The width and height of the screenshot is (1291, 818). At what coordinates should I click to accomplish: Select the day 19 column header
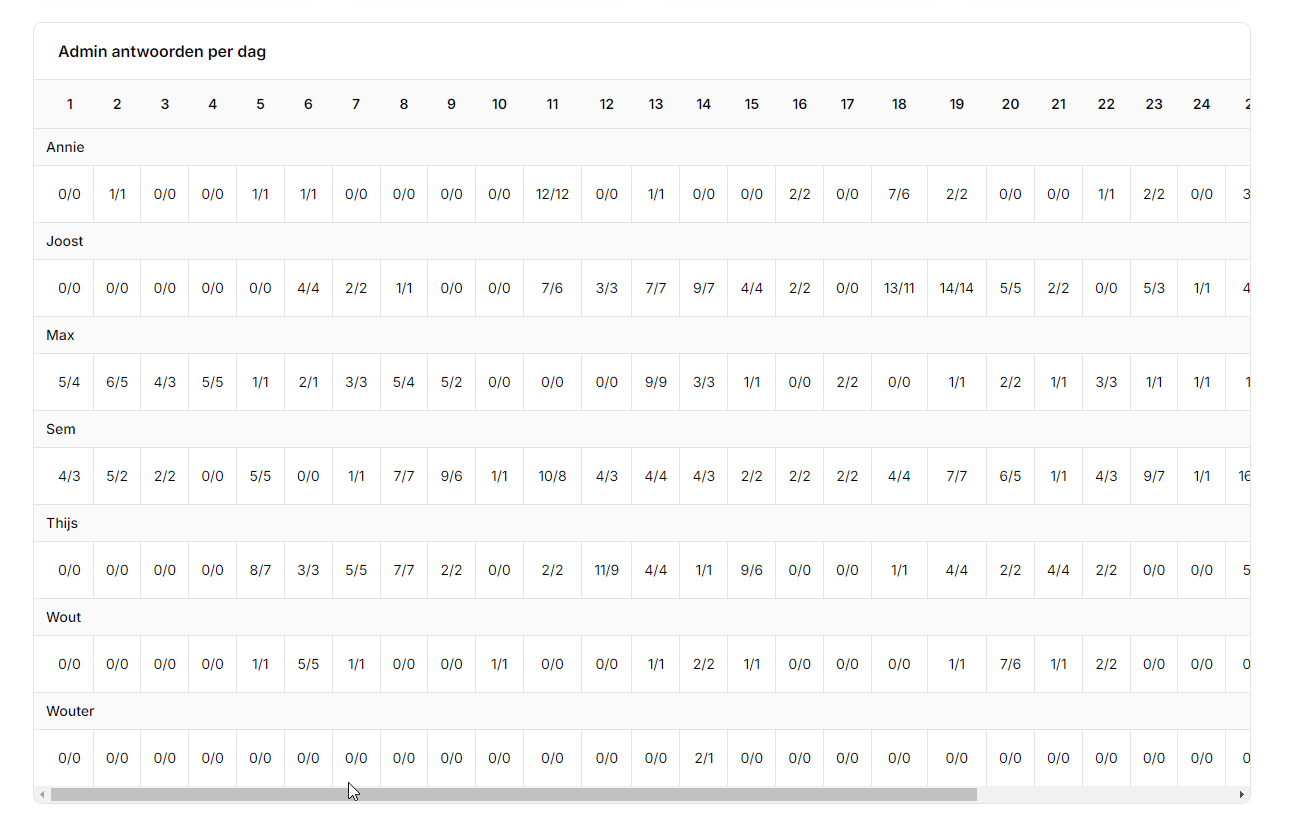pos(957,104)
